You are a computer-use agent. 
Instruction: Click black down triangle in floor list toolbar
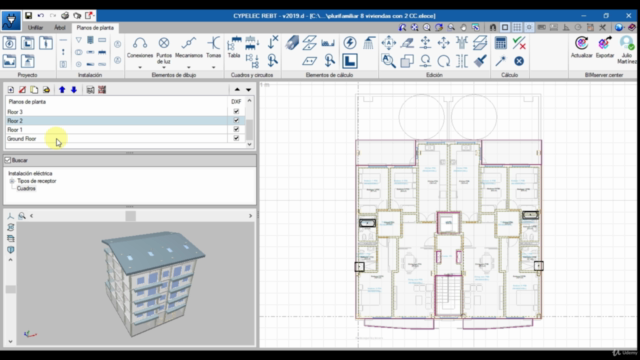[x=248, y=89]
